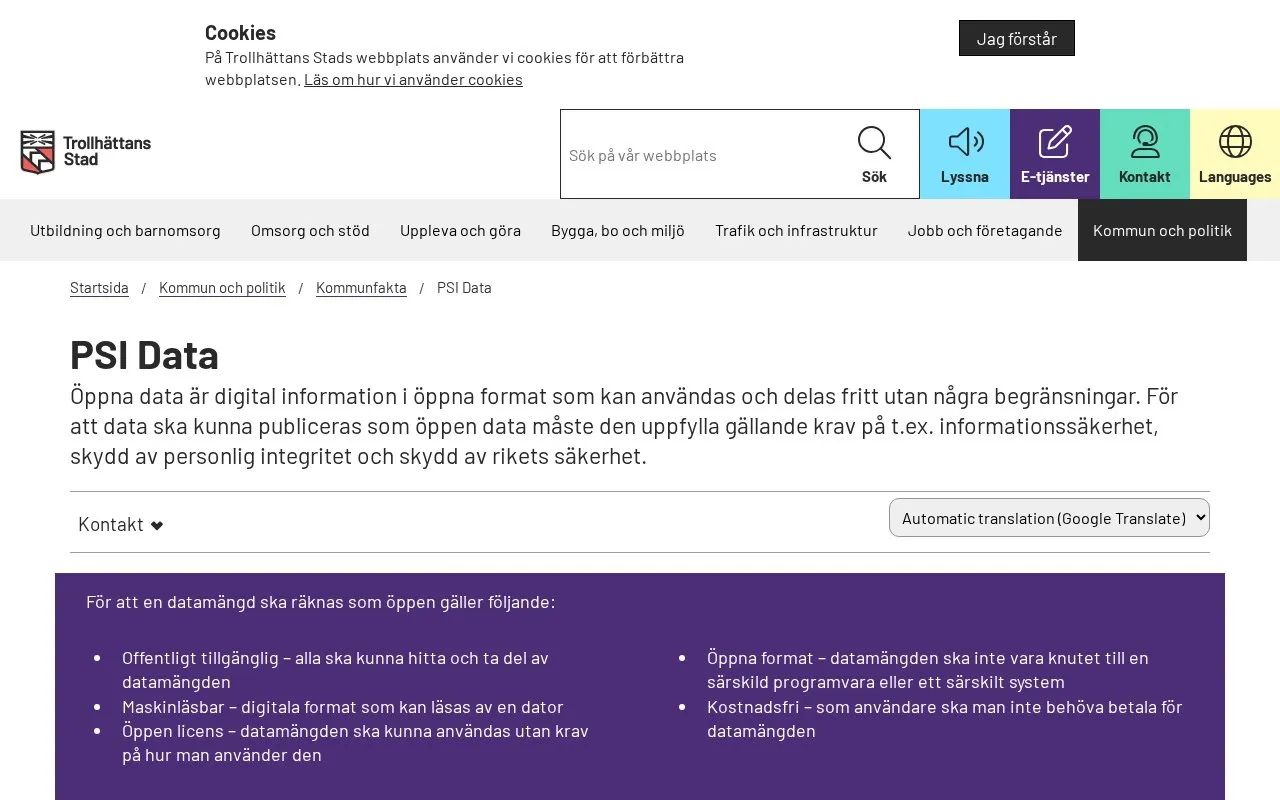Go to Kommun och politik breadcrumb
This screenshot has width=1280, height=800.
pos(222,288)
